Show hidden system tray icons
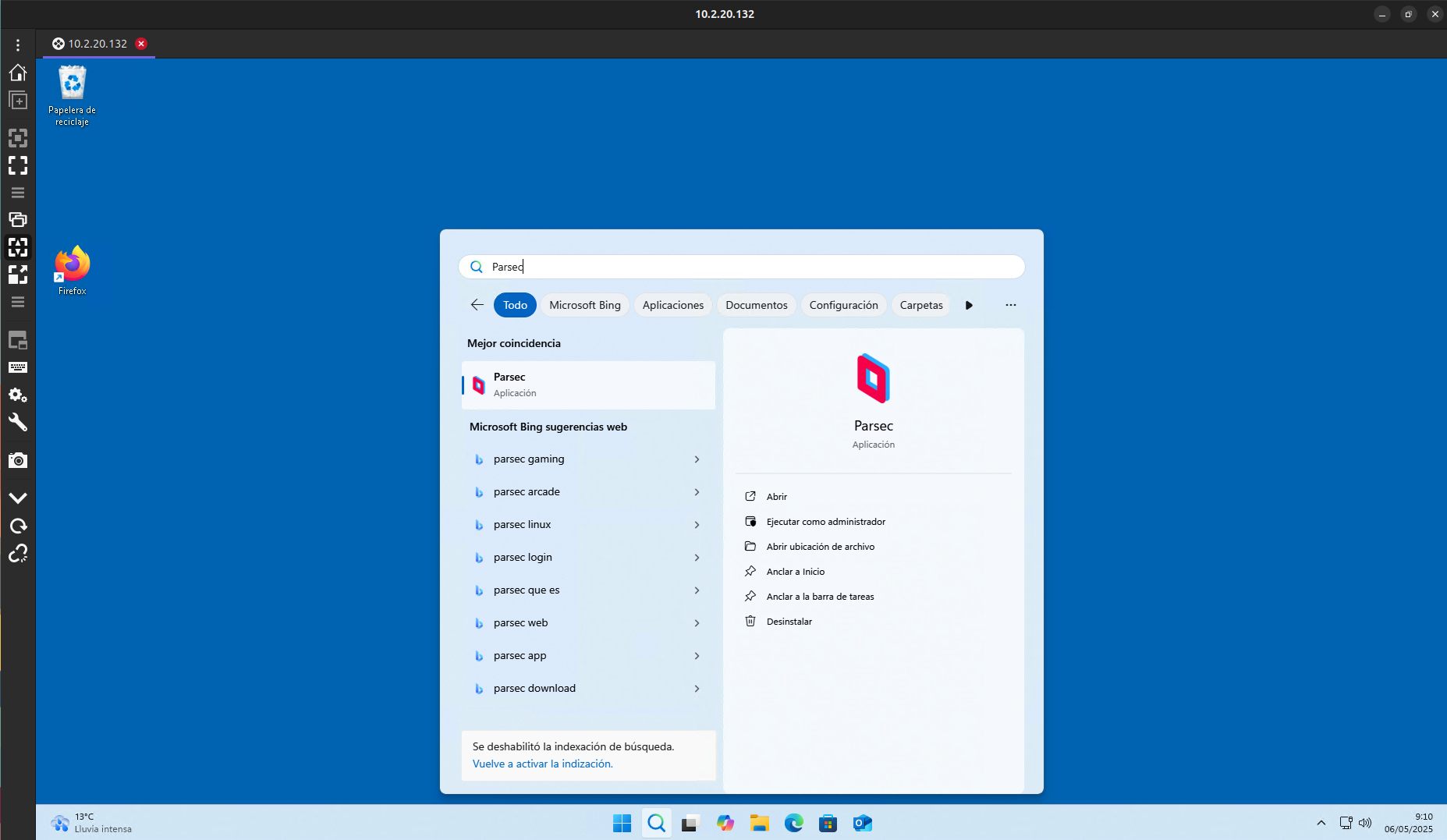The height and width of the screenshot is (840, 1447). (x=1321, y=823)
